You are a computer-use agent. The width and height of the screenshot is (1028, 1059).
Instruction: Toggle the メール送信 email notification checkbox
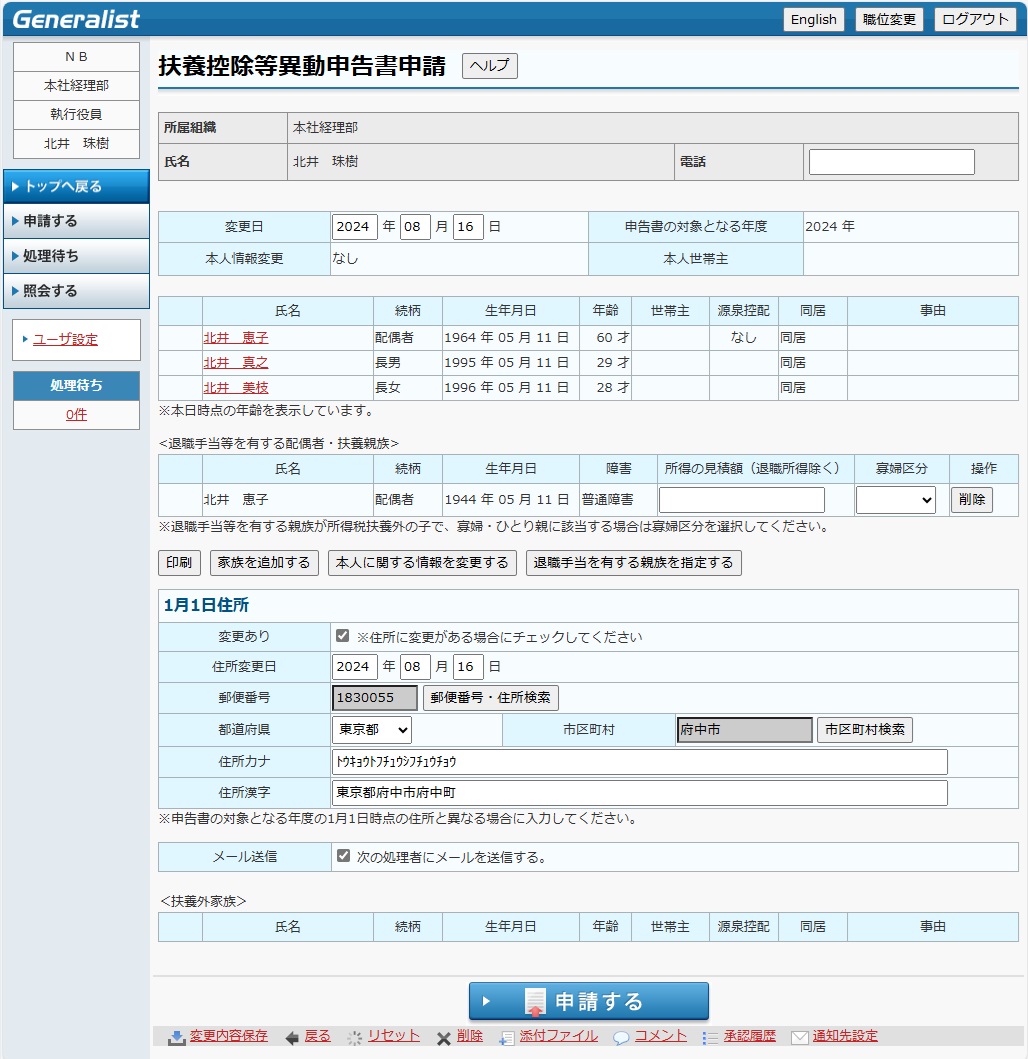(x=343, y=856)
